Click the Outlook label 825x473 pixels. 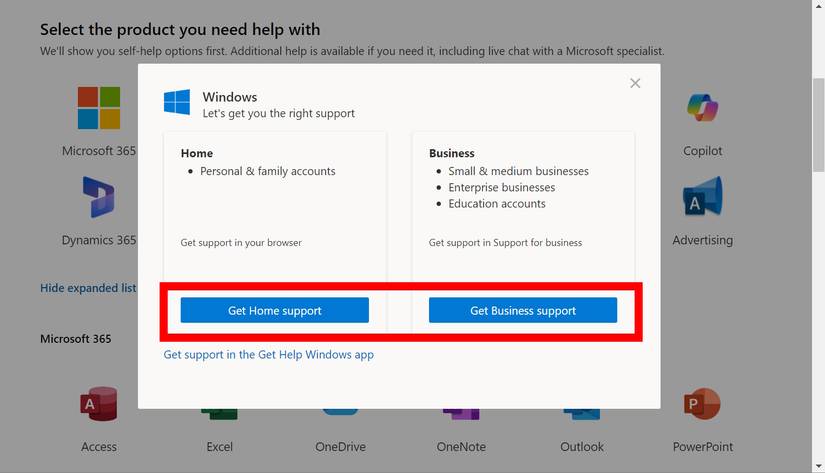pyautogui.click(x=582, y=447)
